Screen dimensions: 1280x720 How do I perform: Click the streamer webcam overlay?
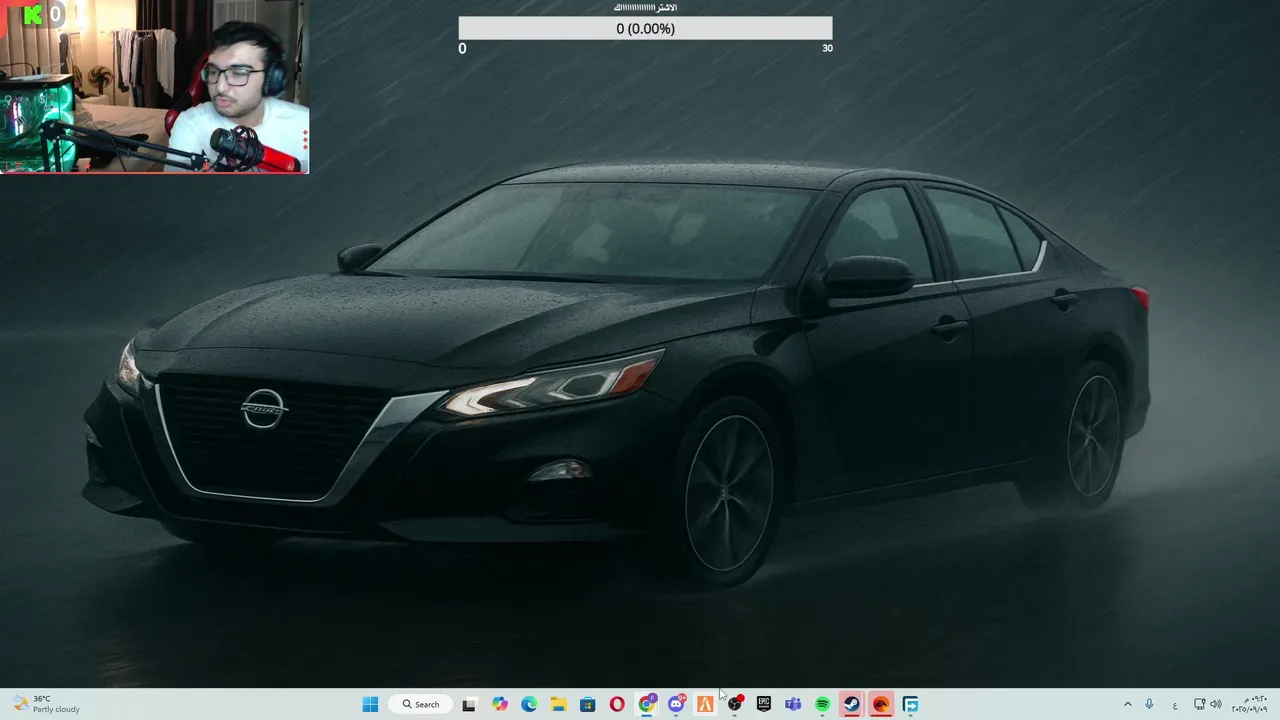pyautogui.click(x=155, y=87)
